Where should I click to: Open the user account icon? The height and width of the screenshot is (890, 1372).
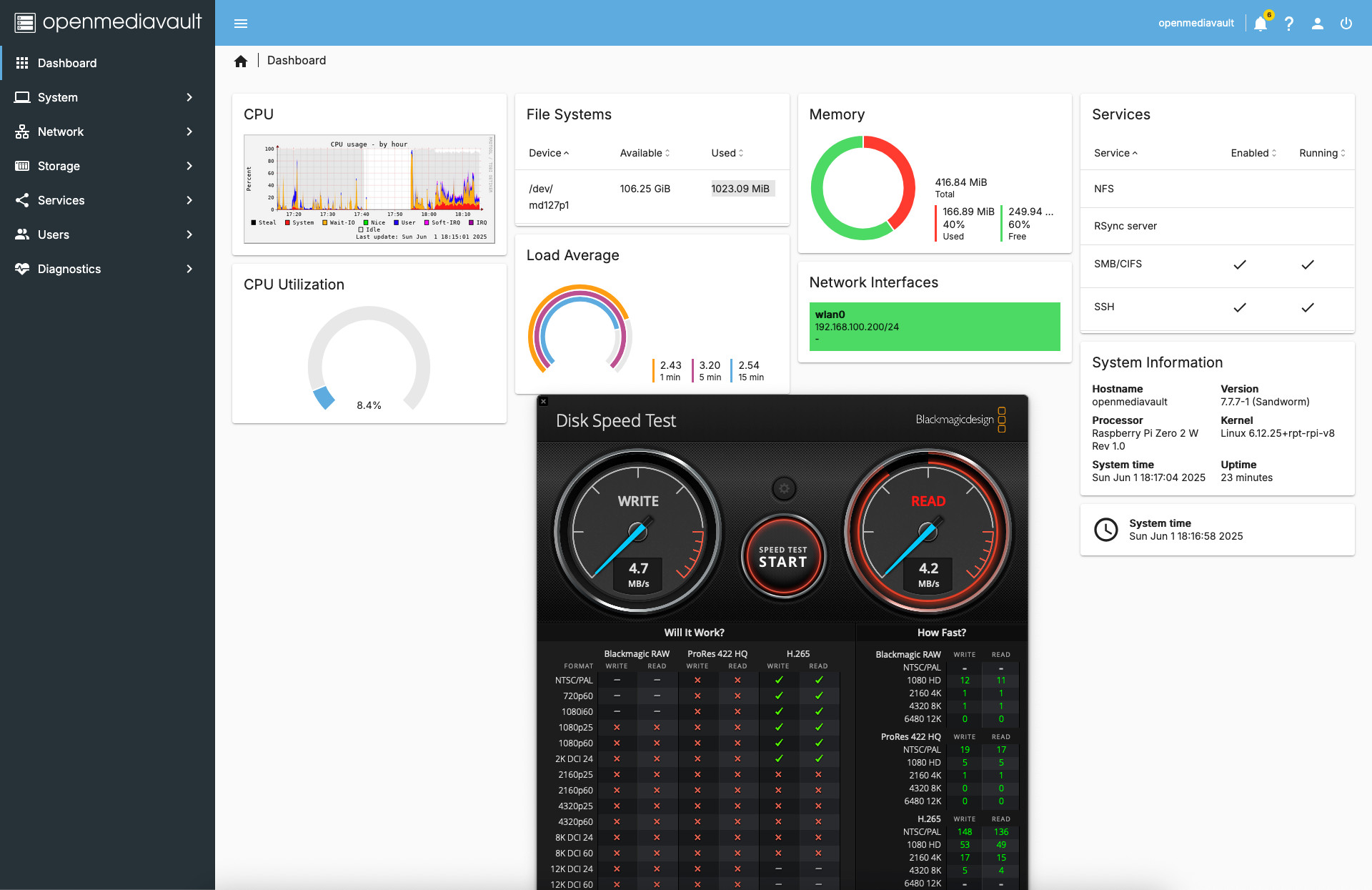coord(1318,24)
